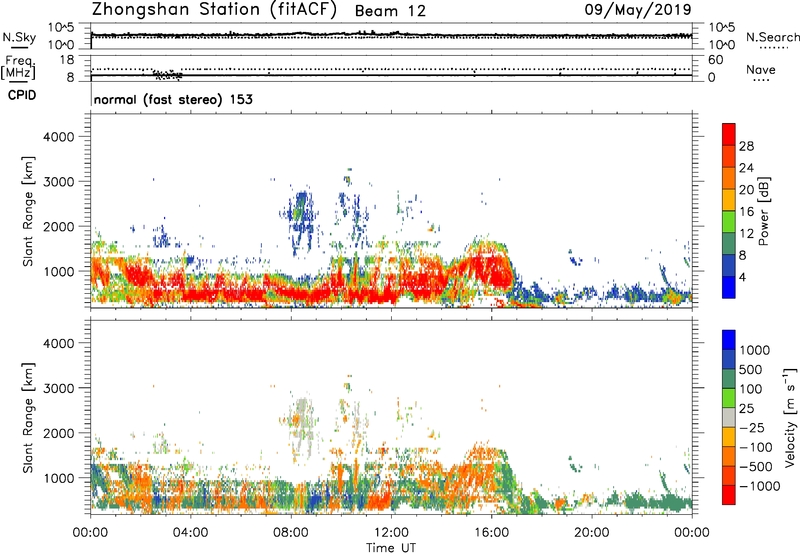This screenshot has height=554, width=800.
Task: Click the -25 tick label on Velocity colorbar
Action: click(753, 428)
